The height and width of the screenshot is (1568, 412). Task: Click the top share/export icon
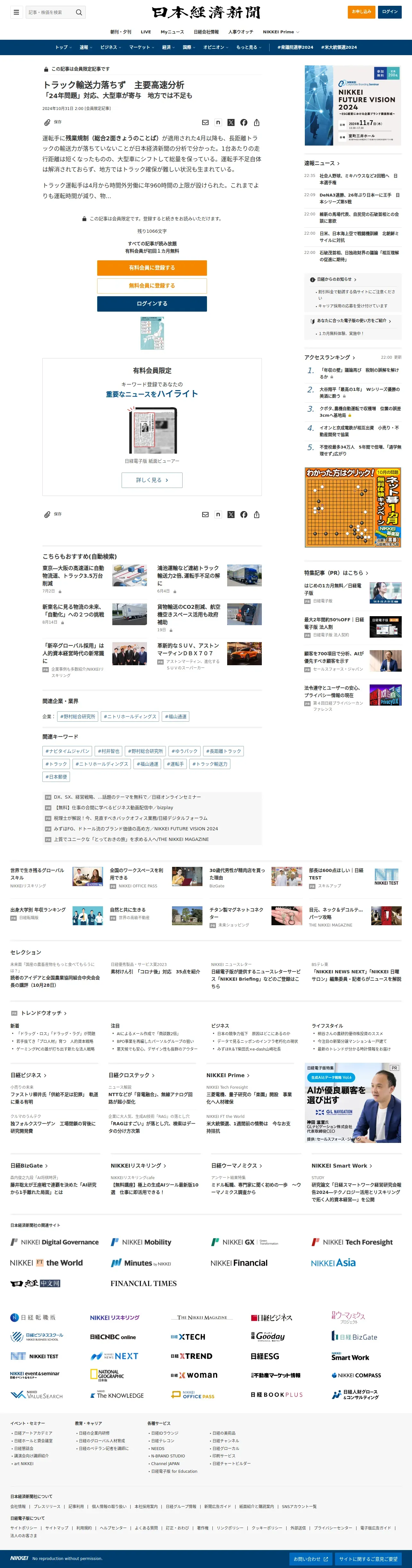click(257, 122)
